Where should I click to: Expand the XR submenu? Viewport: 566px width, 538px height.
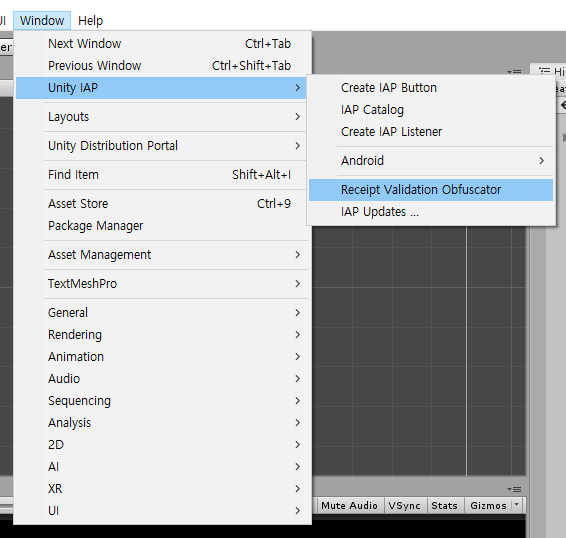(162, 489)
